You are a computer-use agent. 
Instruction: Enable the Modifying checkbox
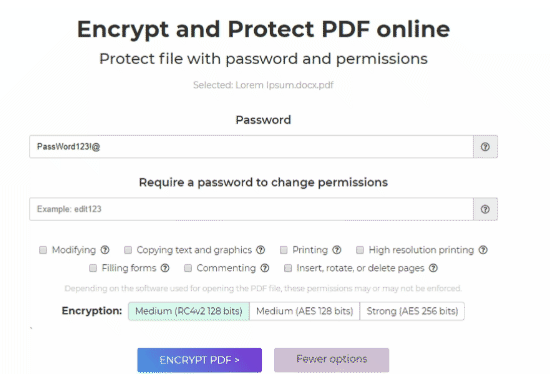43,250
